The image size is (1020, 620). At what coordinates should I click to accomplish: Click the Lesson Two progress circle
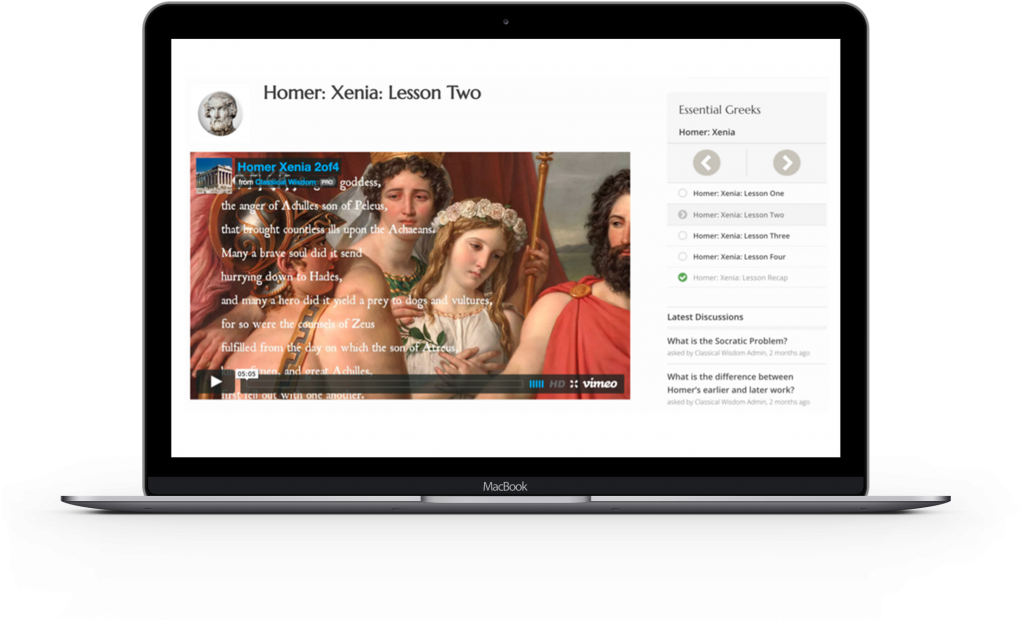point(682,215)
